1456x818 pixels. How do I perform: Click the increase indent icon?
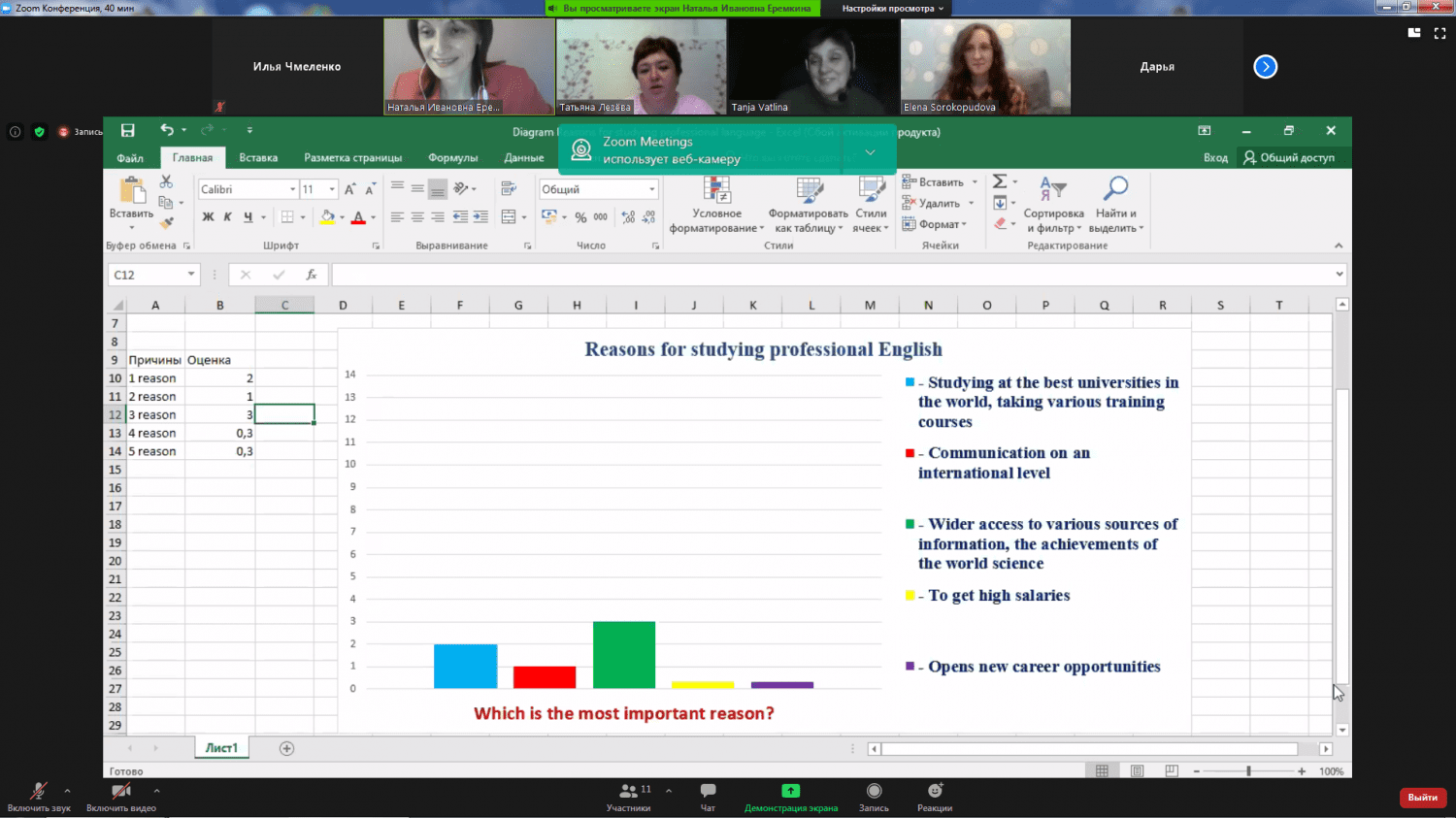pyautogui.click(x=480, y=217)
